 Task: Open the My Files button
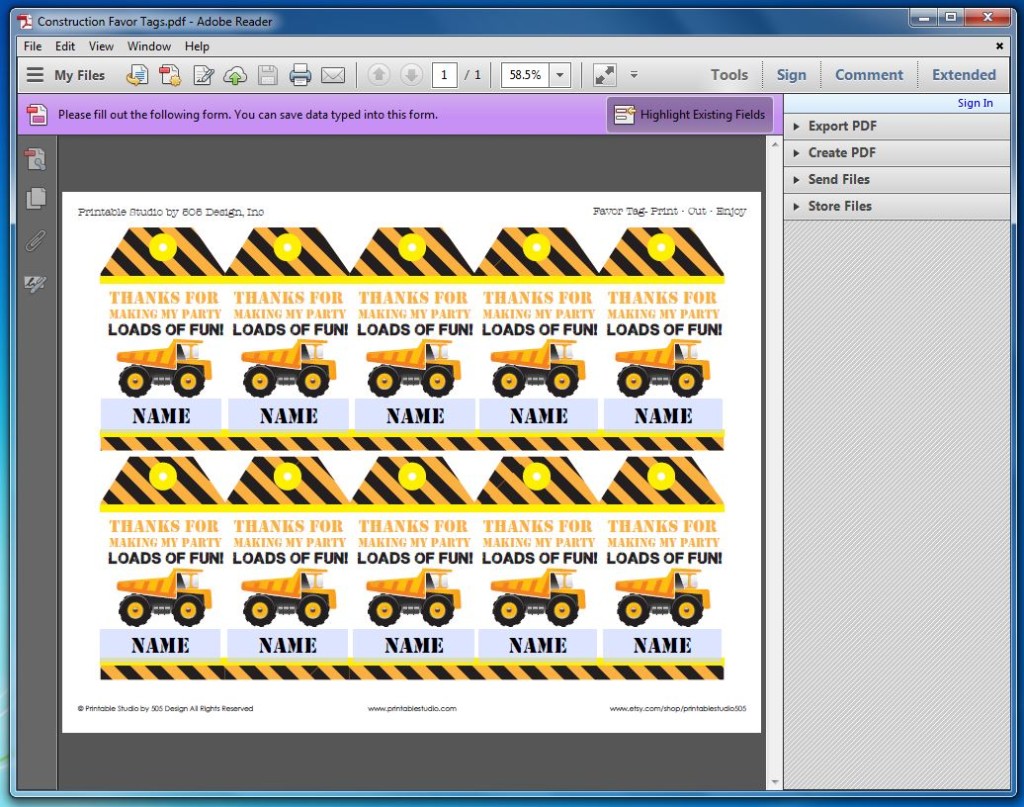[66, 75]
